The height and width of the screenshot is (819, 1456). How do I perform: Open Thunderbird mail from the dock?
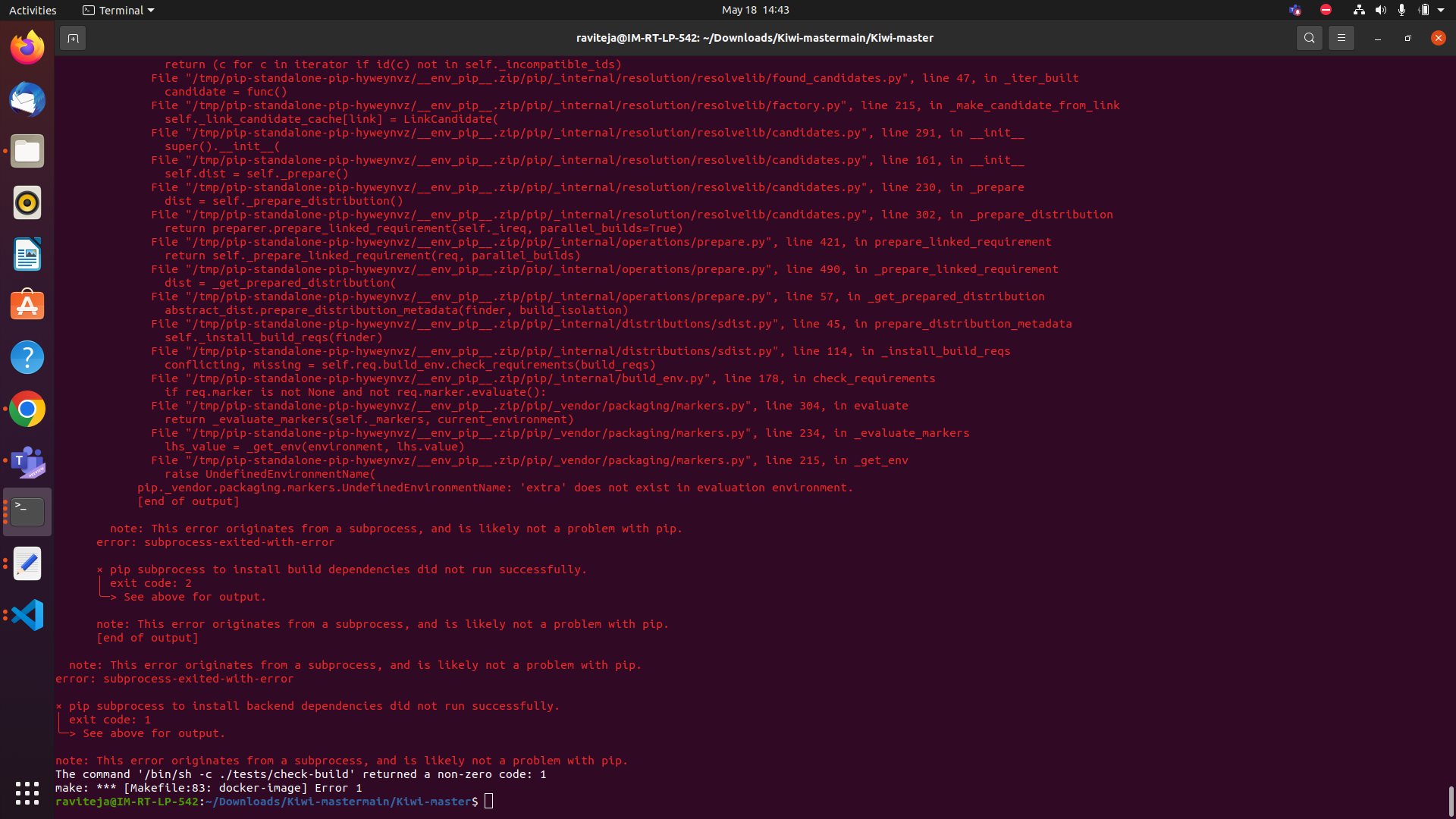(27, 99)
